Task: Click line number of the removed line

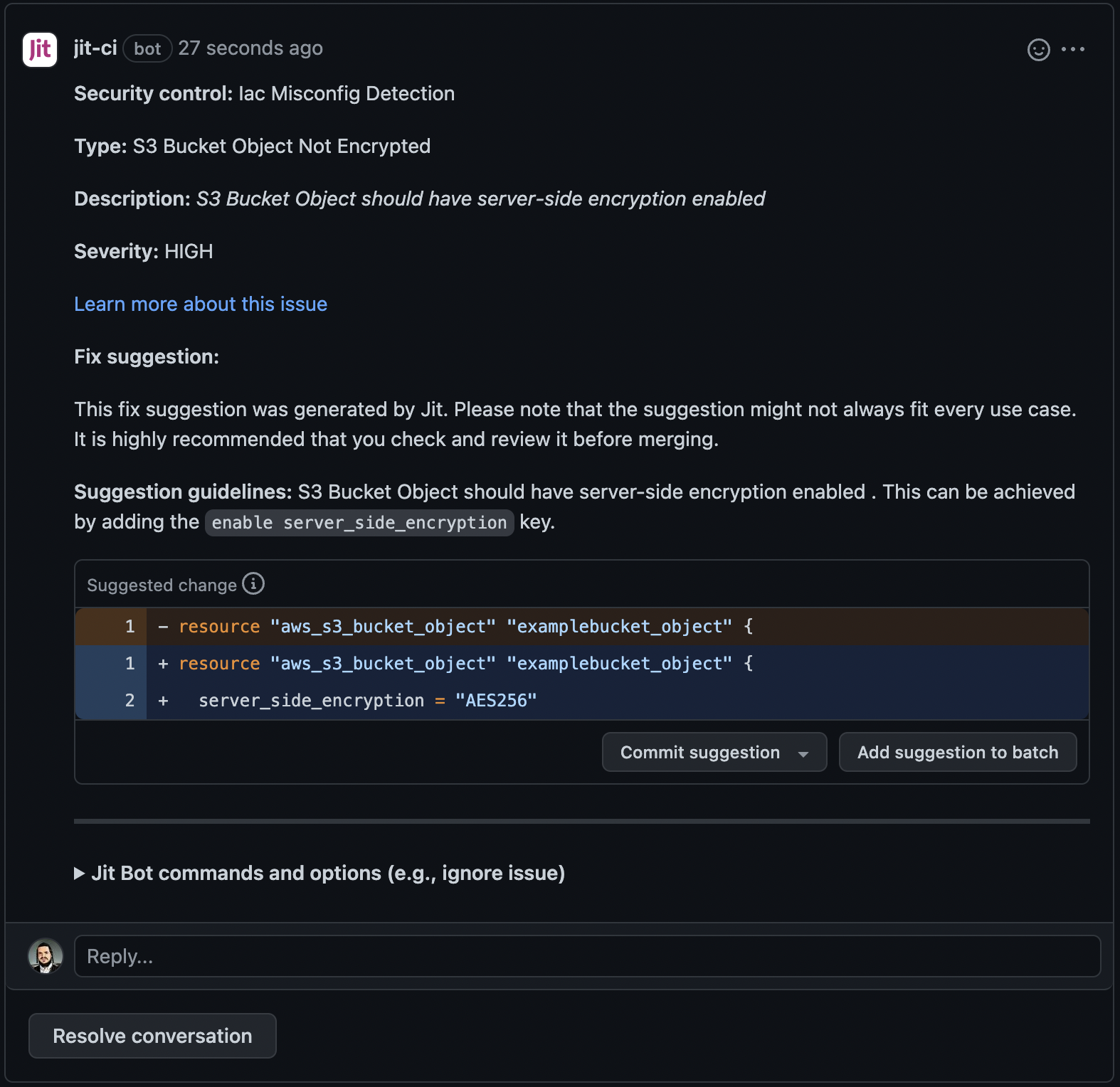Action: coord(130,627)
